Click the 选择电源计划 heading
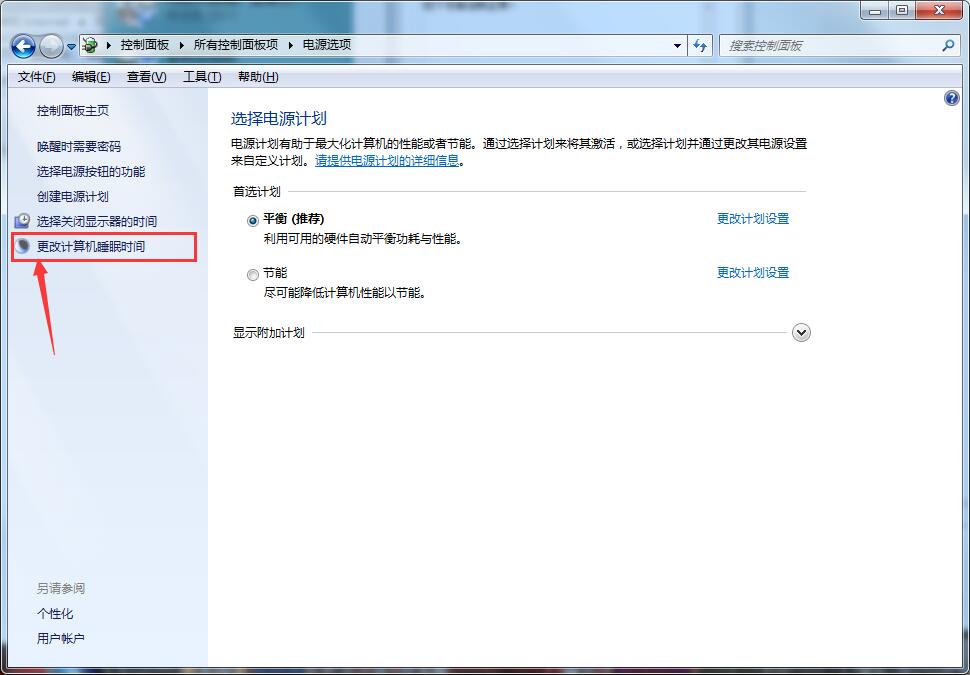970x675 pixels. coord(279,119)
